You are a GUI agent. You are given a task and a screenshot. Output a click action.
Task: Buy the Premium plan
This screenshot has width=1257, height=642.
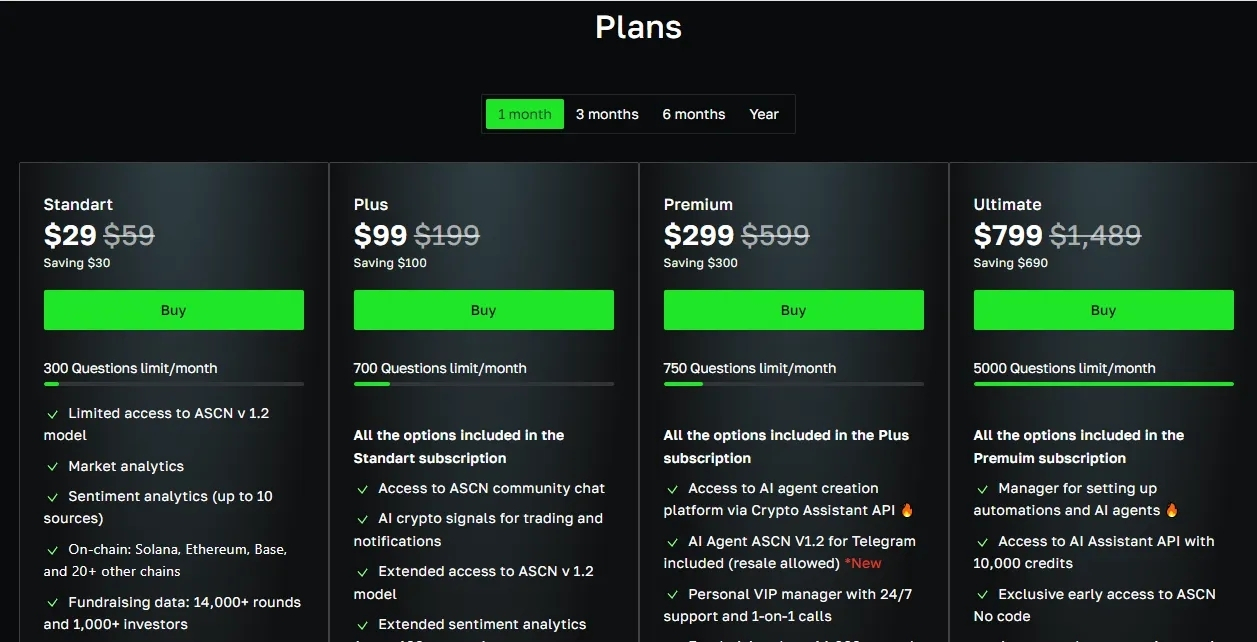tap(793, 310)
